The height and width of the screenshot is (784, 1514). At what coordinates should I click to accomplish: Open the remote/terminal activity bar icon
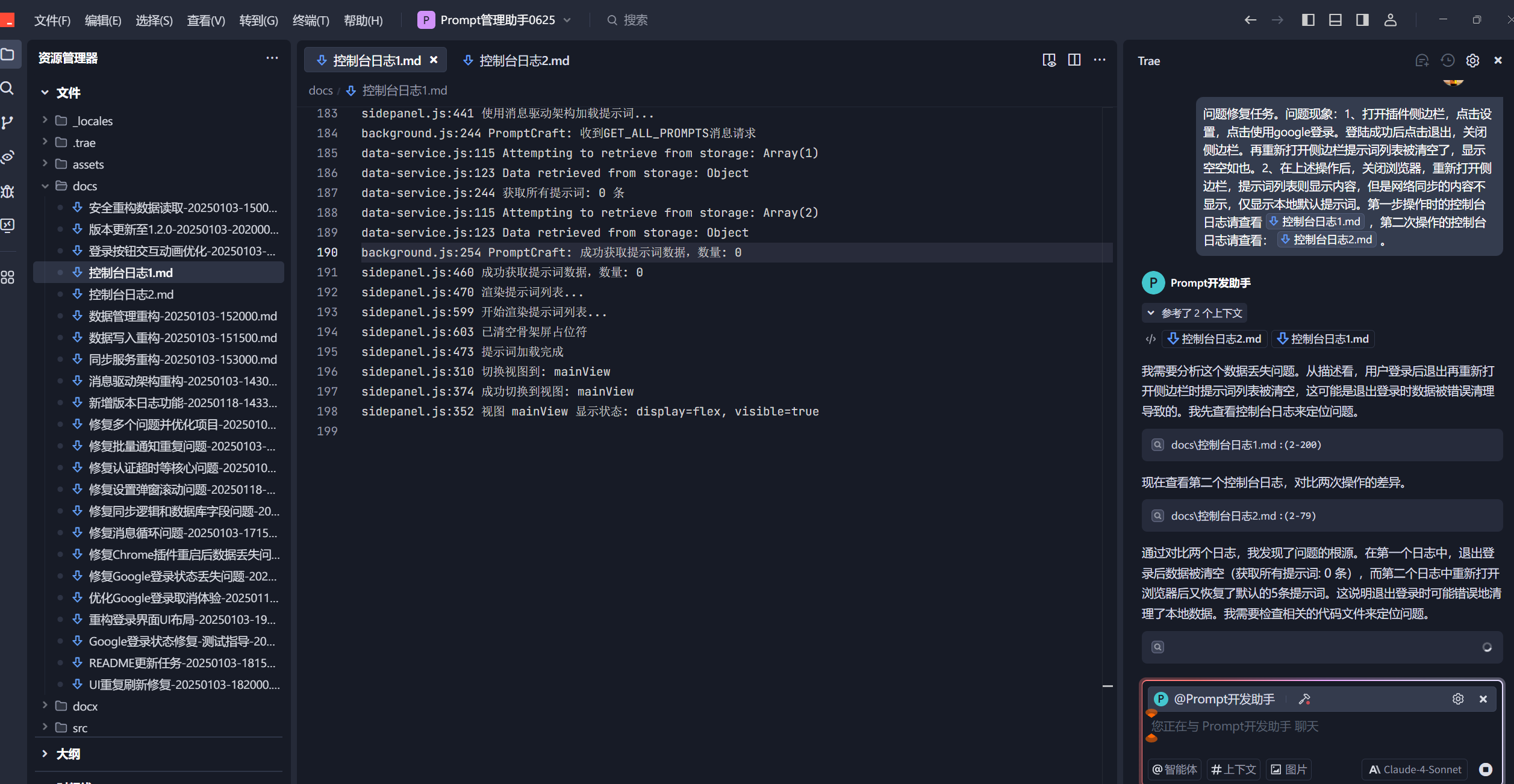[8, 225]
